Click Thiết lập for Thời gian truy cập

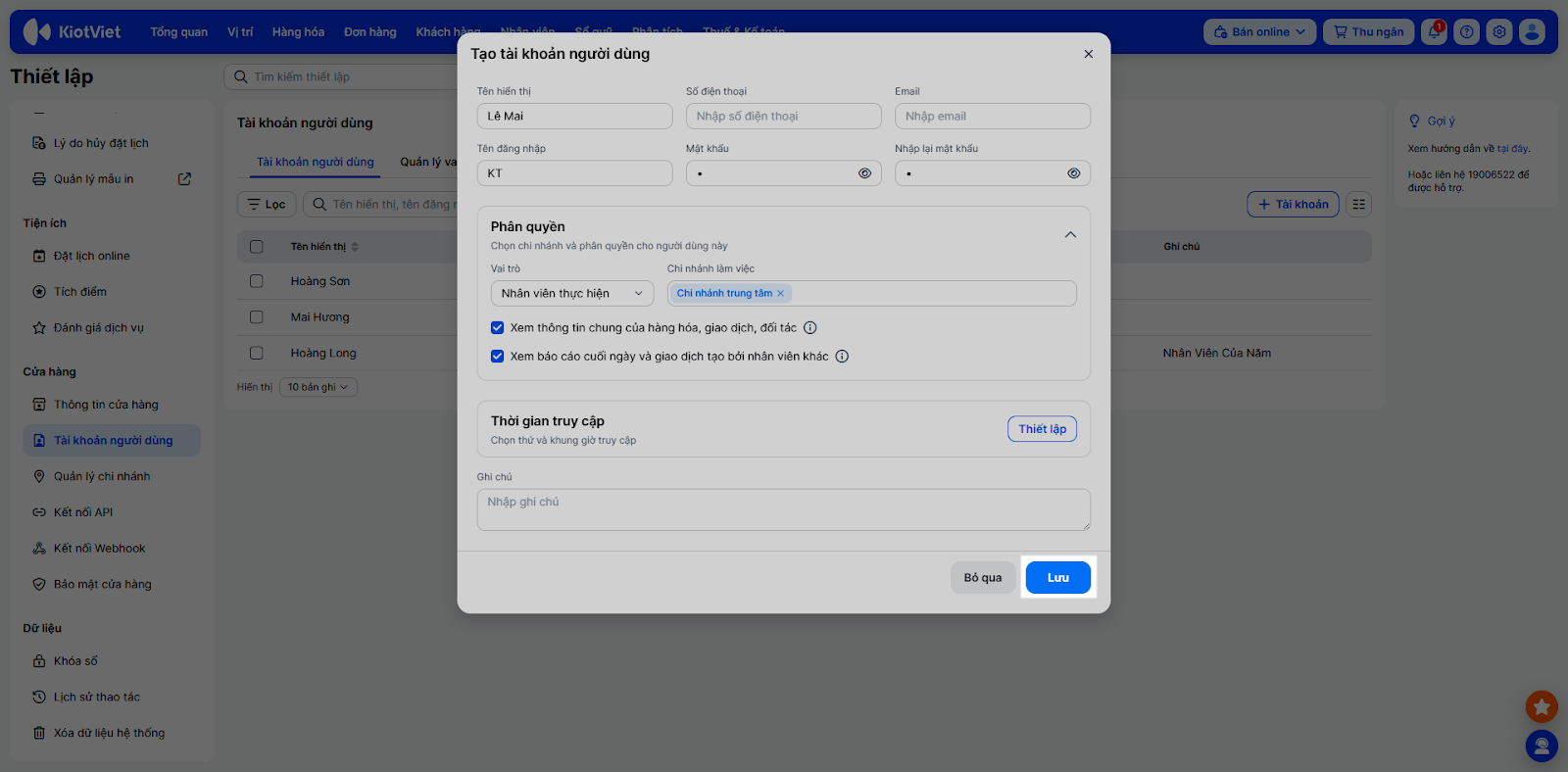(x=1043, y=429)
